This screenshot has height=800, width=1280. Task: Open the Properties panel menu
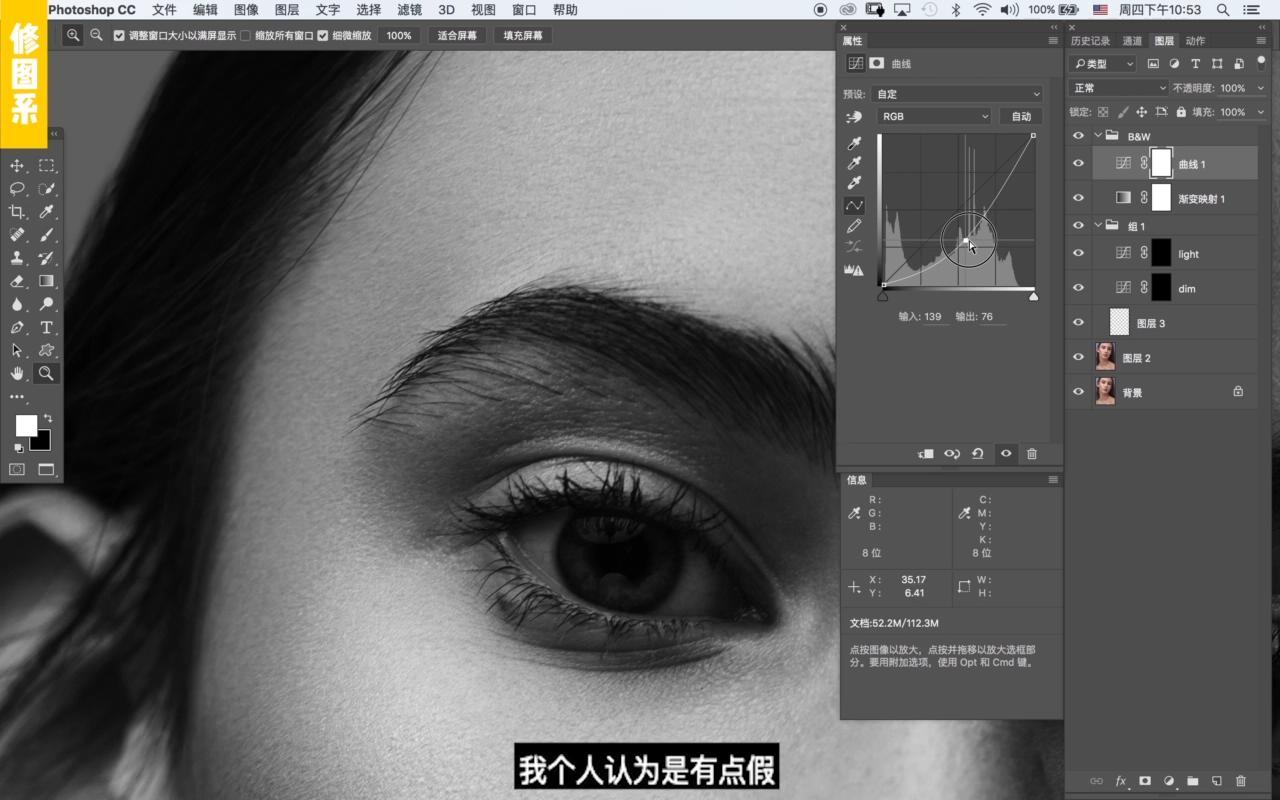tap(1053, 41)
